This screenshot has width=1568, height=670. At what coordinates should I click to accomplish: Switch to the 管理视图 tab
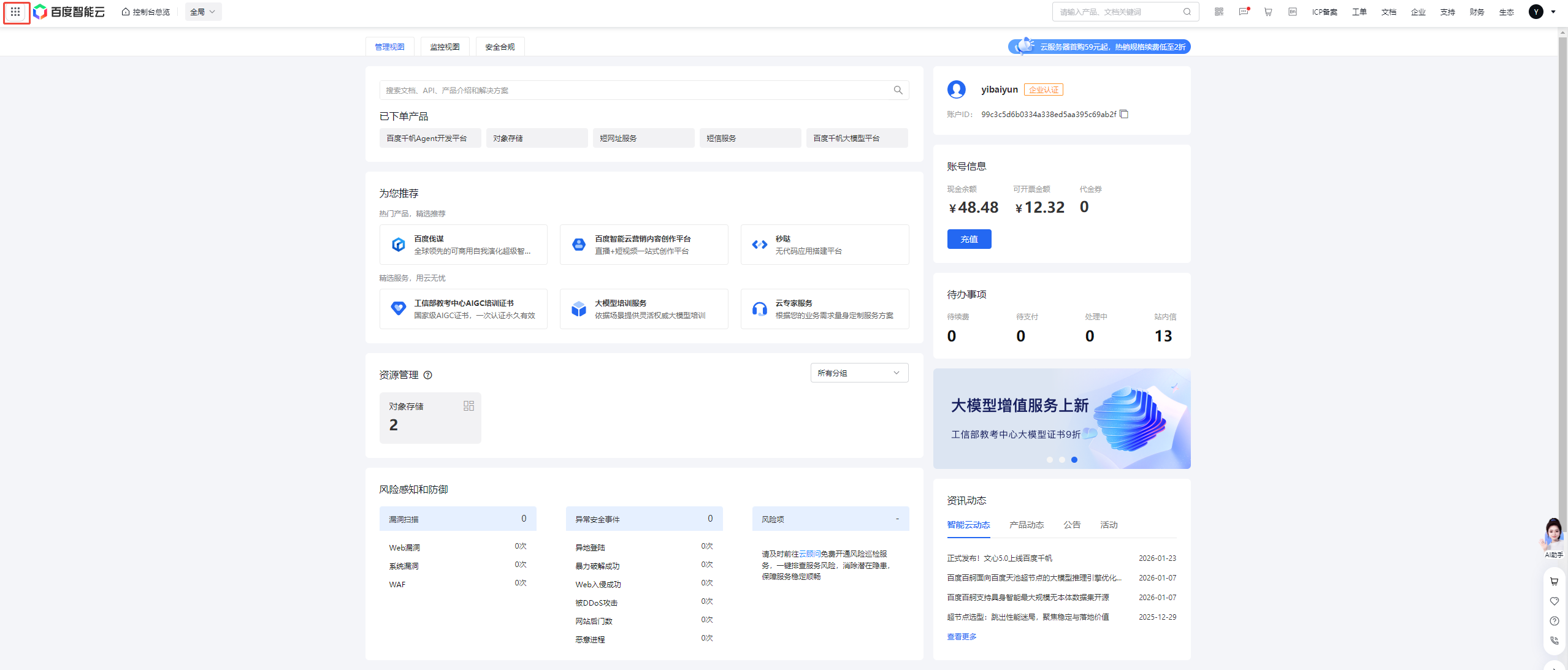(390, 47)
